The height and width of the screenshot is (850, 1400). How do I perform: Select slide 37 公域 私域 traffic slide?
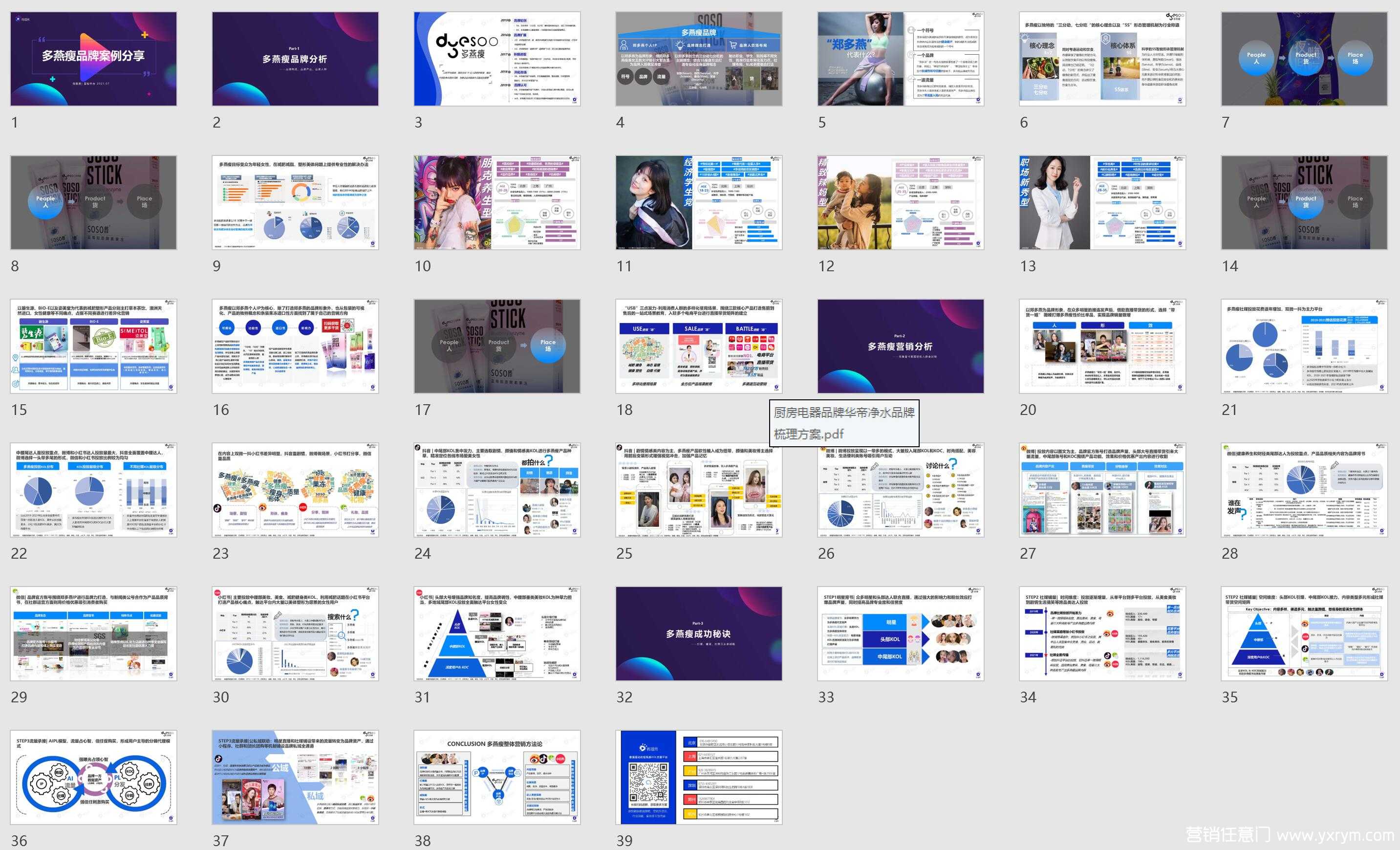pos(295,778)
